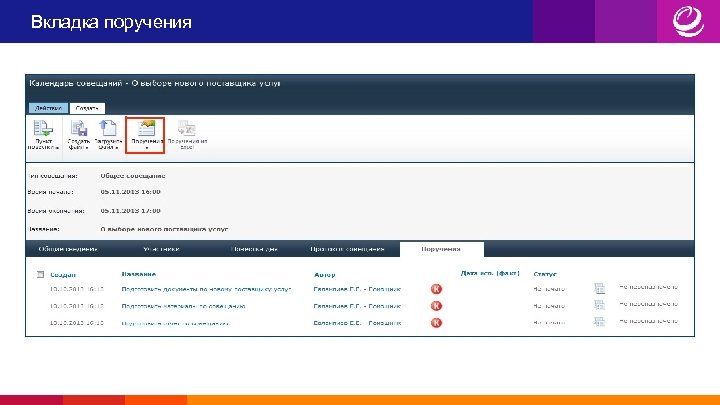Sort by the Статус column header
Image resolution: width=720 pixels, height=405 pixels.
[545, 274]
